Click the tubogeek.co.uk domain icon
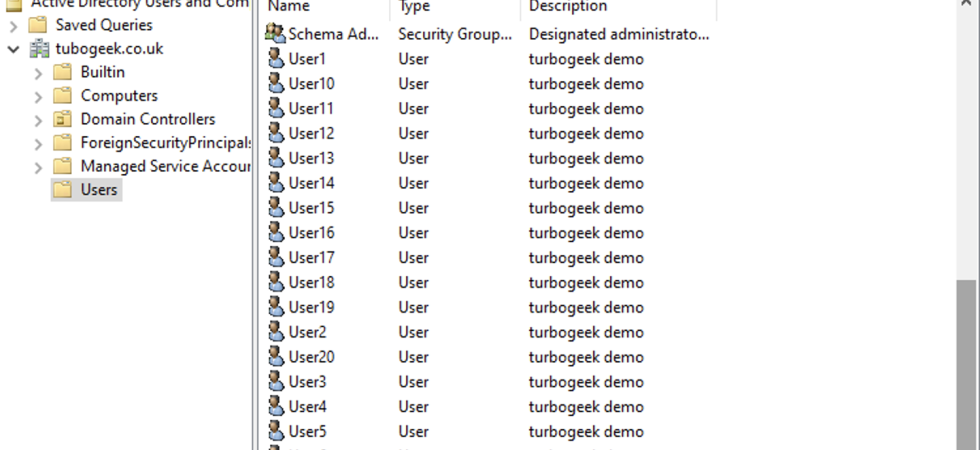 tap(39, 49)
